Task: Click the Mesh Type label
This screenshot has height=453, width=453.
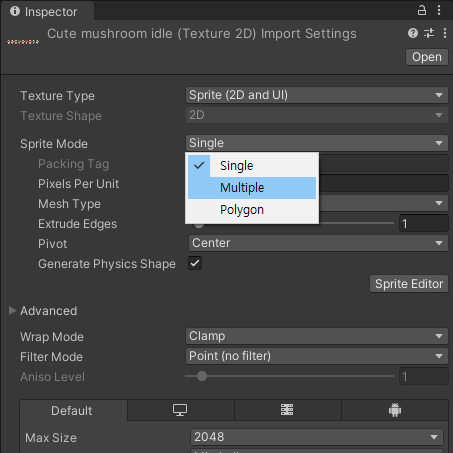Action: [69, 204]
